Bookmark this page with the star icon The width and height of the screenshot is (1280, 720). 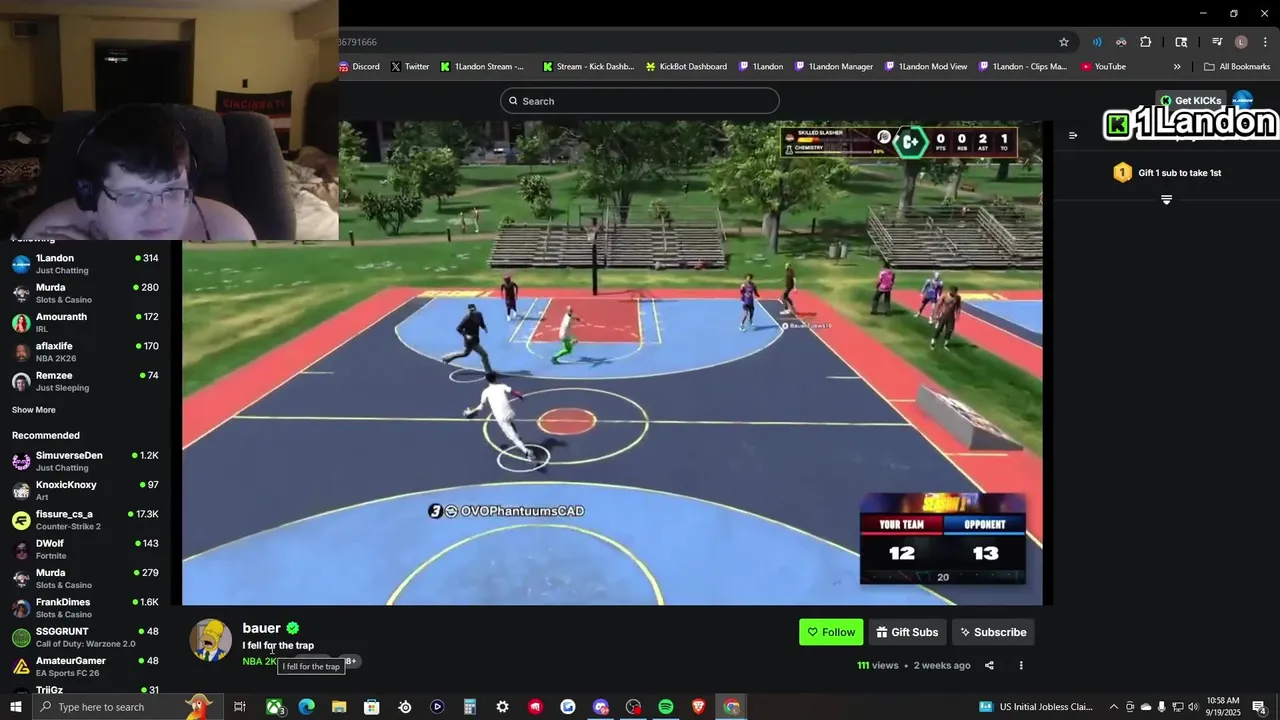[x=1064, y=42]
